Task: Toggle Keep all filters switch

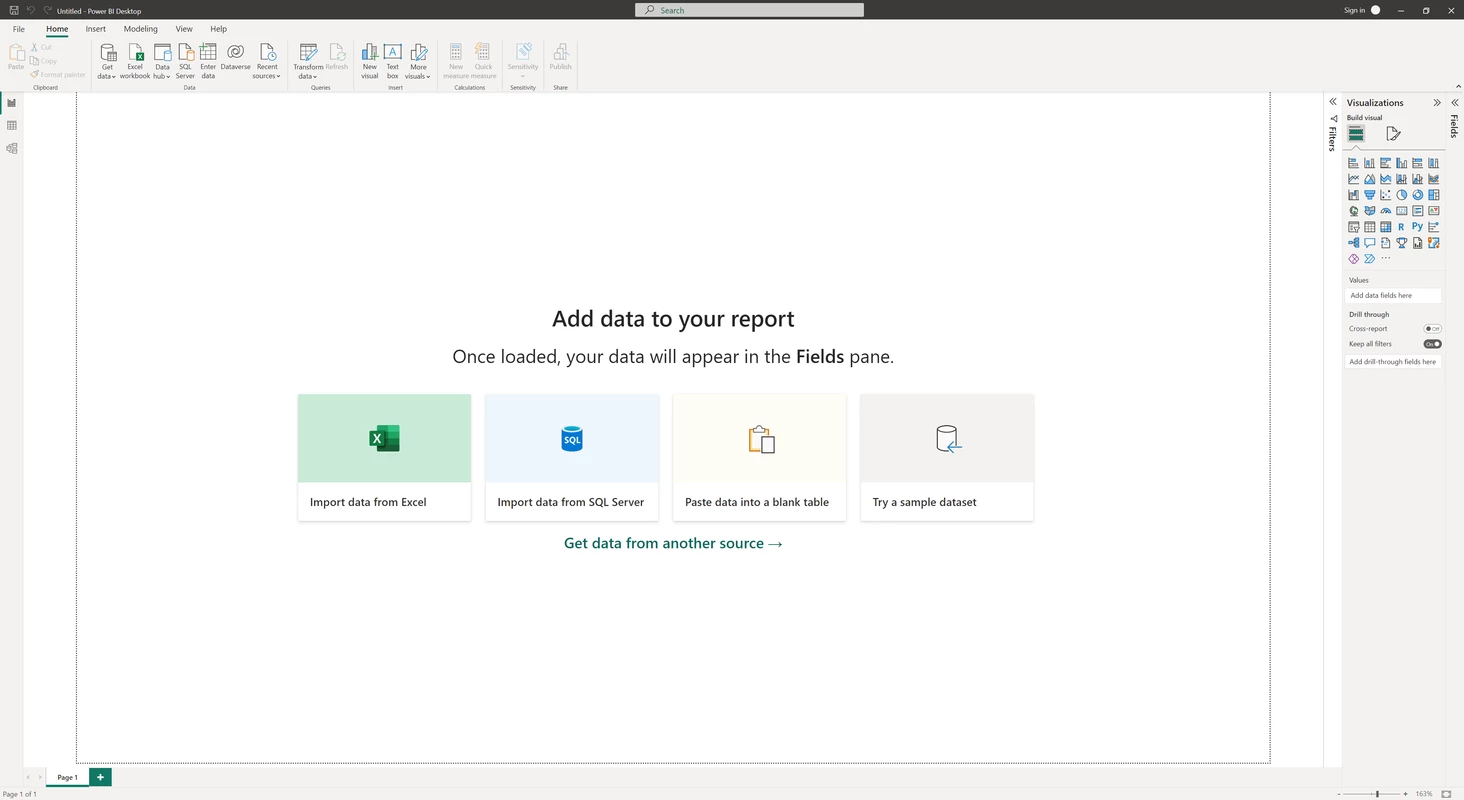Action: pyautogui.click(x=1433, y=344)
